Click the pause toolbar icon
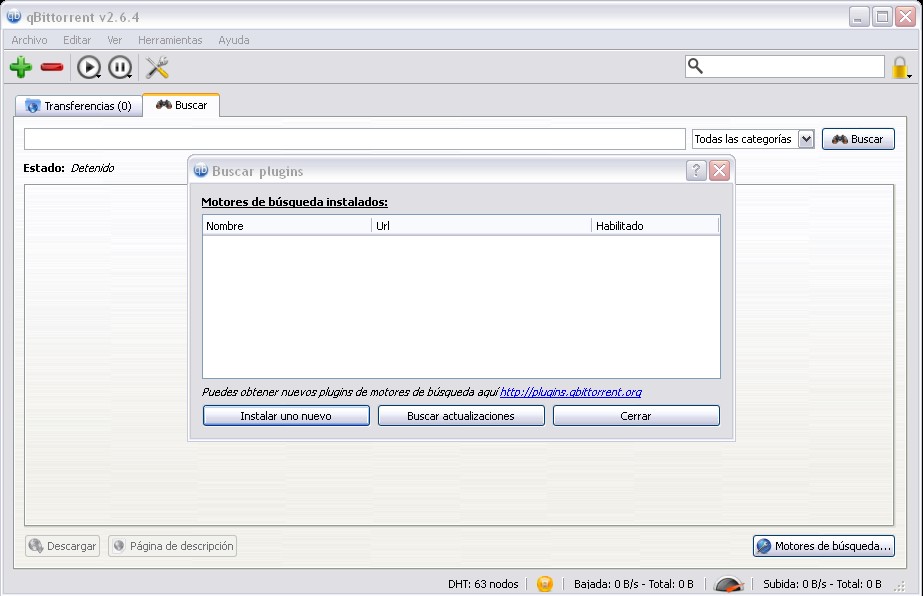 click(120, 67)
